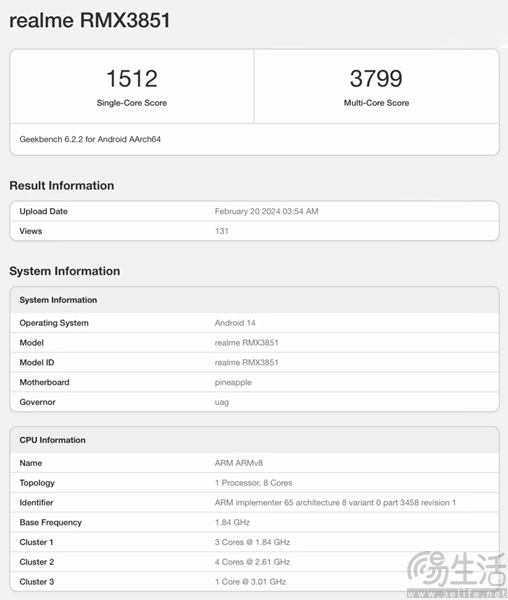This screenshot has width=508, height=600.
Task: Click the System Information table header
Action: (58, 300)
